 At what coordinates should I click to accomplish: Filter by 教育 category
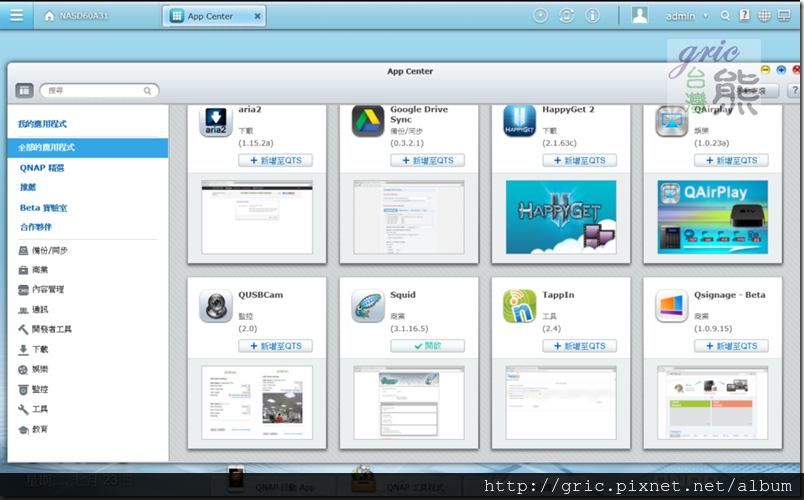(x=33, y=429)
